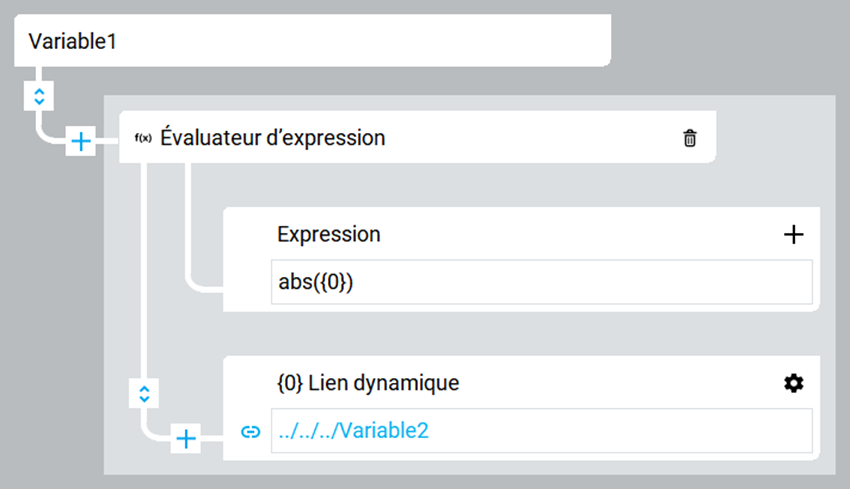Click the Expression label
Screen dimensions: 850x489
(329, 234)
